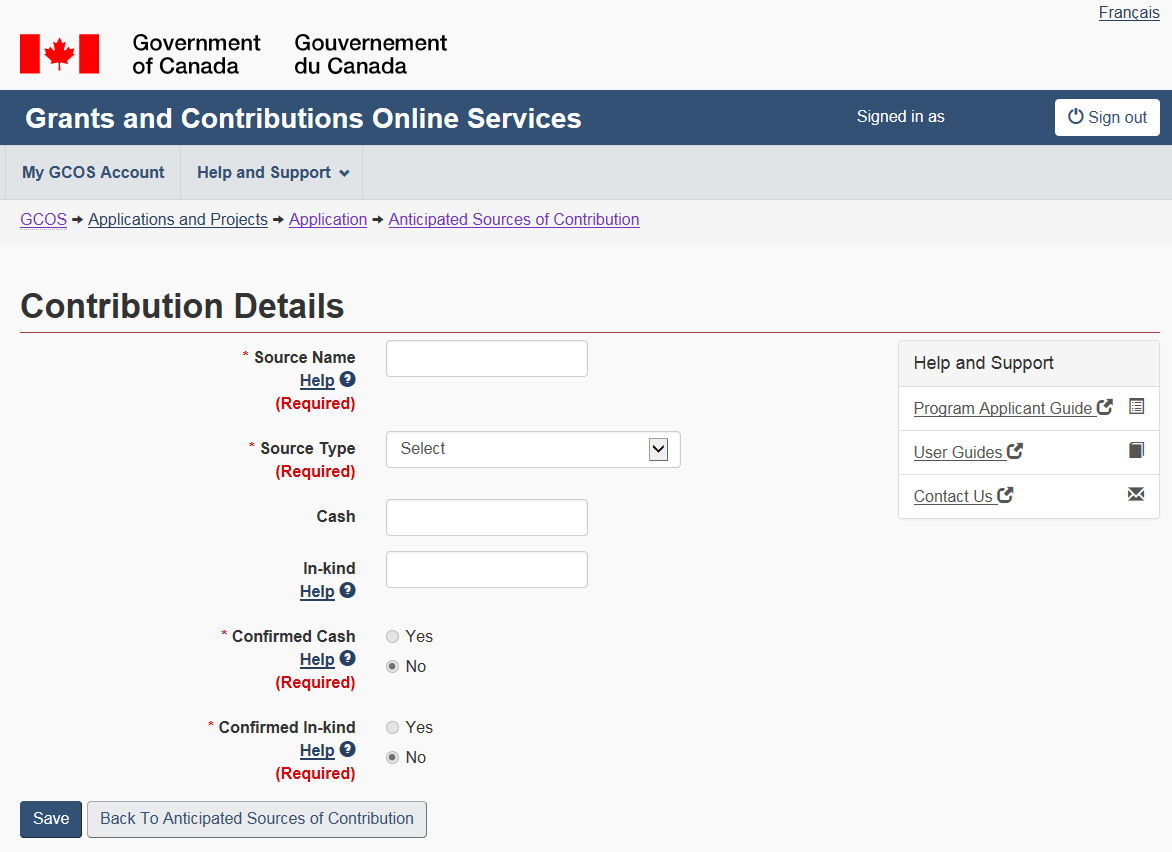Expand the Help and Support menu
Viewport: 1172px width, 852px height.
coord(272,173)
